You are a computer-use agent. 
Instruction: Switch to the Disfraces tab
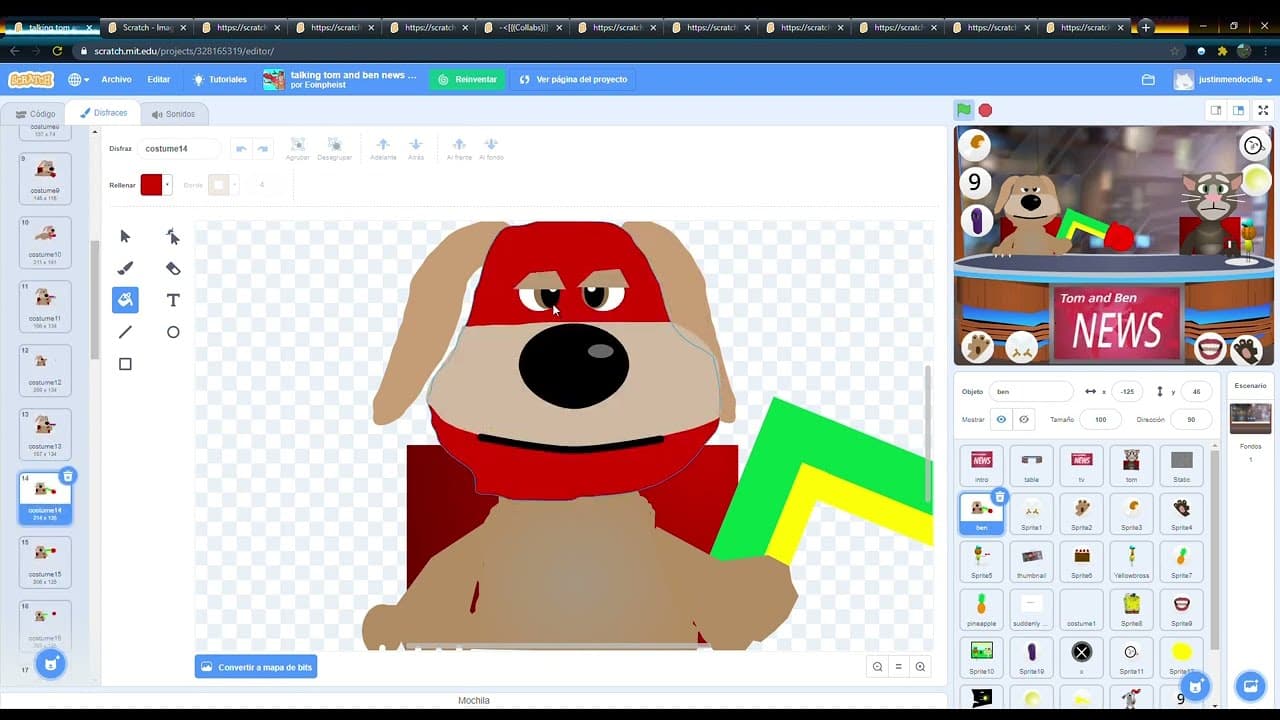[104, 113]
